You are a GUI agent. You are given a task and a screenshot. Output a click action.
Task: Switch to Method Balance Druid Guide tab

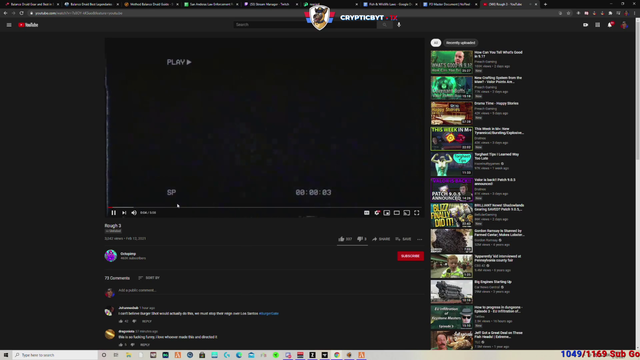tap(151, 4)
